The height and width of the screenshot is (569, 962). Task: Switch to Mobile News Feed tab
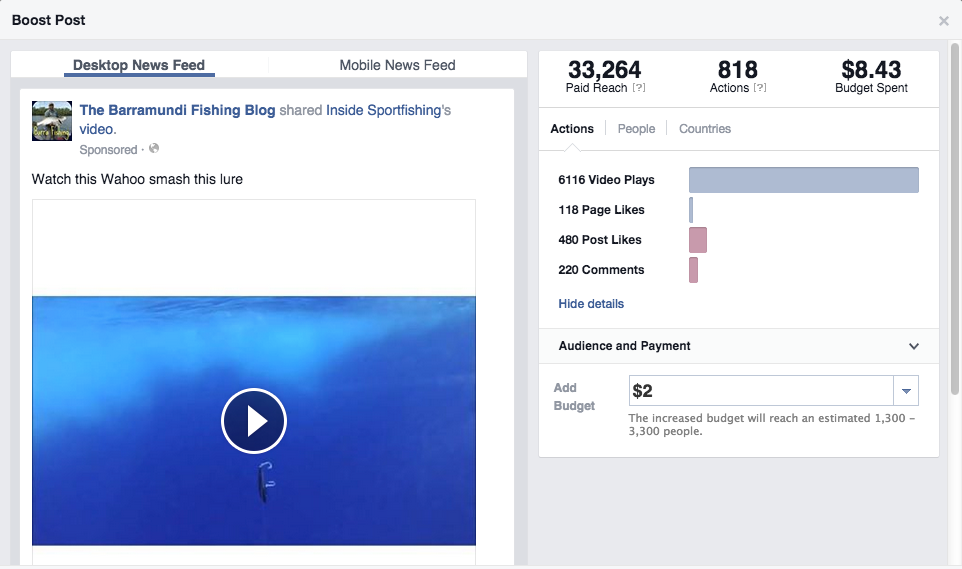coord(397,65)
